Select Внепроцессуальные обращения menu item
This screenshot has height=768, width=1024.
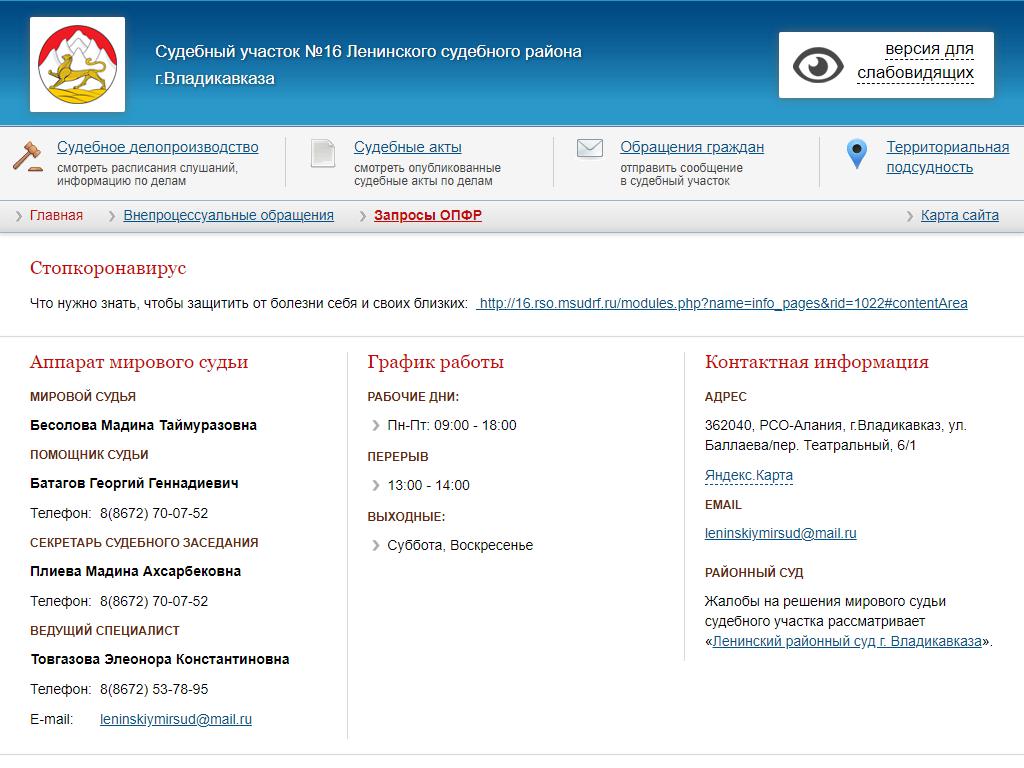tap(228, 216)
